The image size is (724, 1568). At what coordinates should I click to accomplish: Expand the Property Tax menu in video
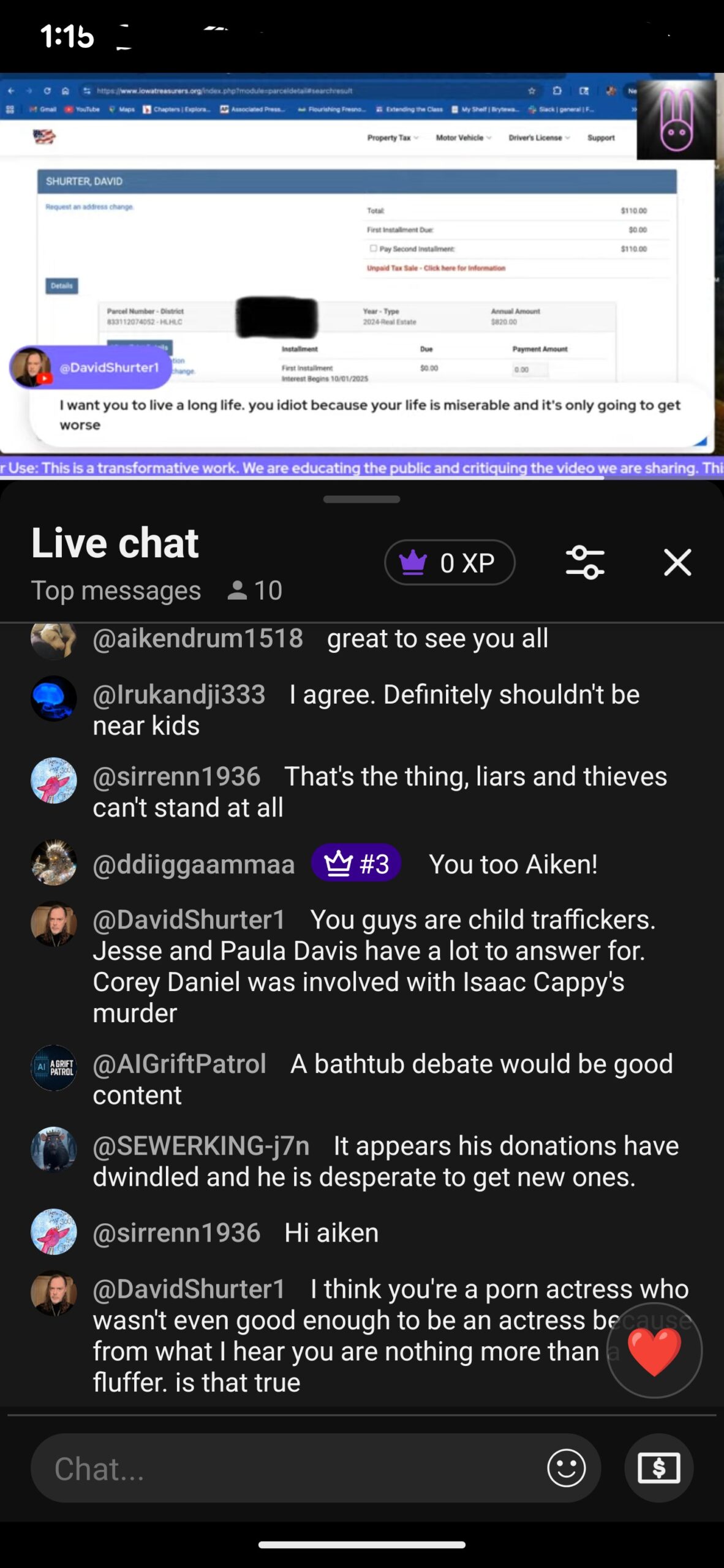tap(393, 138)
